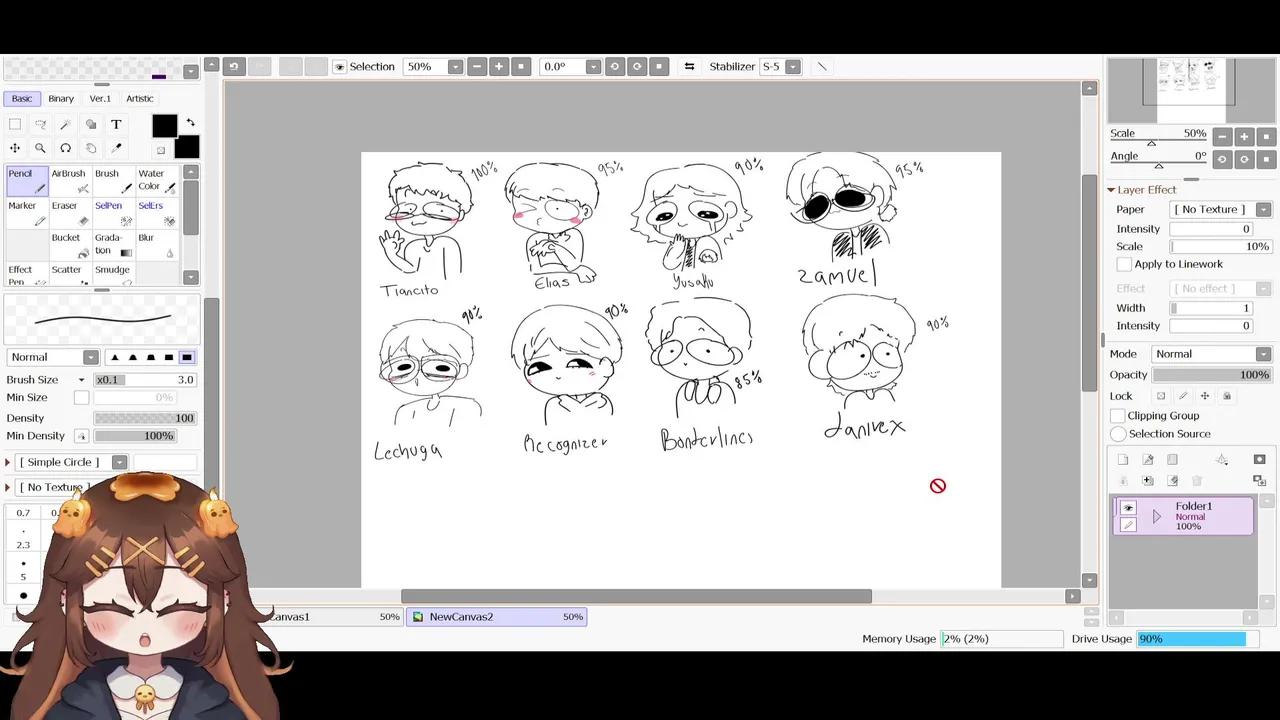This screenshot has width=1280, height=720.
Task: Select the magic wand tool
Action: click(65, 124)
